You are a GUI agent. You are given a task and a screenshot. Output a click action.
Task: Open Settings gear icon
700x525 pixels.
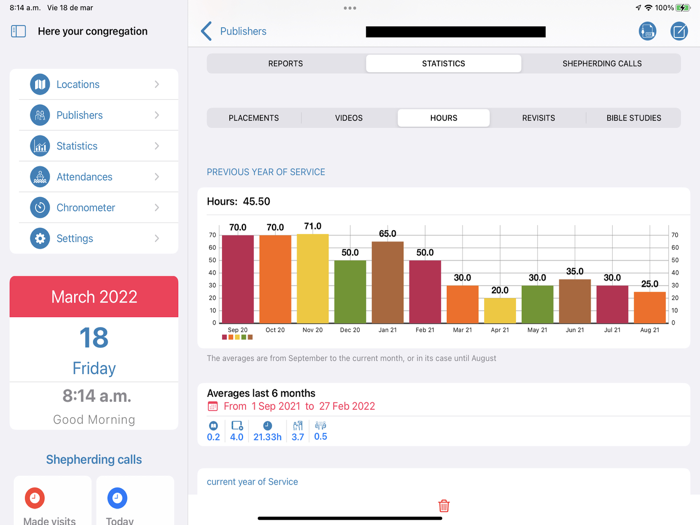(x=40, y=238)
